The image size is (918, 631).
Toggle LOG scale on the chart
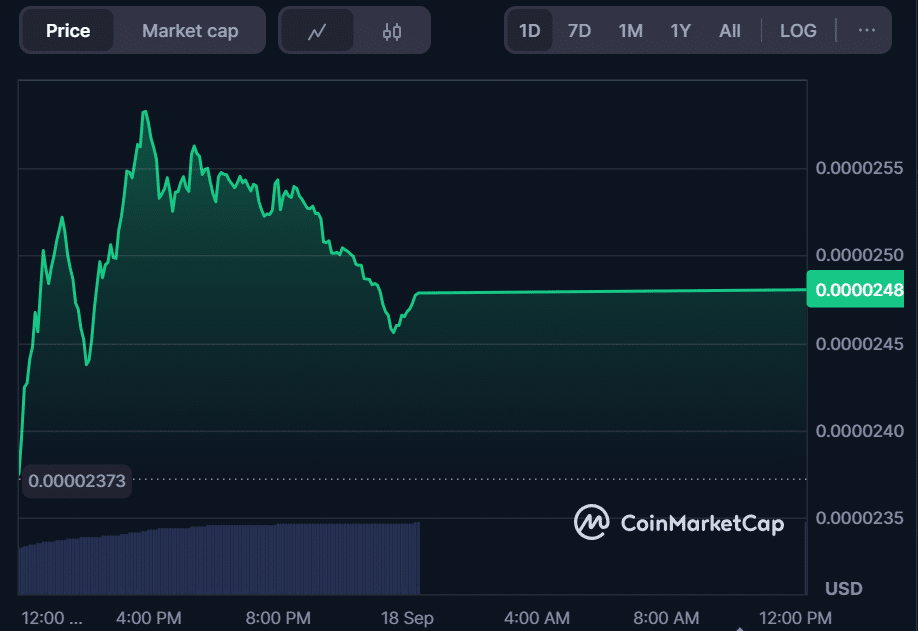(798, 31)
